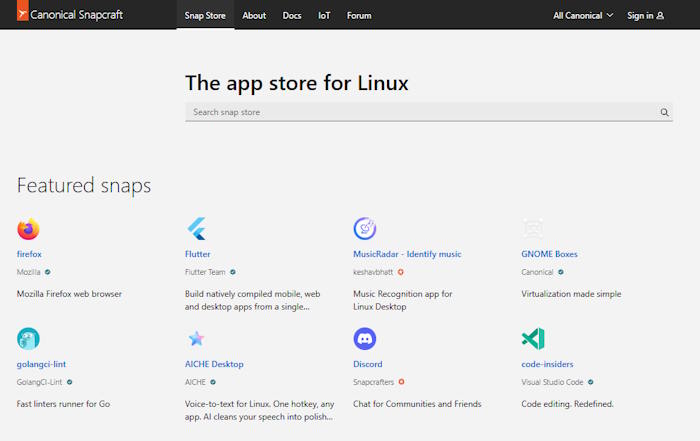This screenshot has width=700, height=441.
Task: Focus the Search snap store field
Action: [x=429, y=112]
